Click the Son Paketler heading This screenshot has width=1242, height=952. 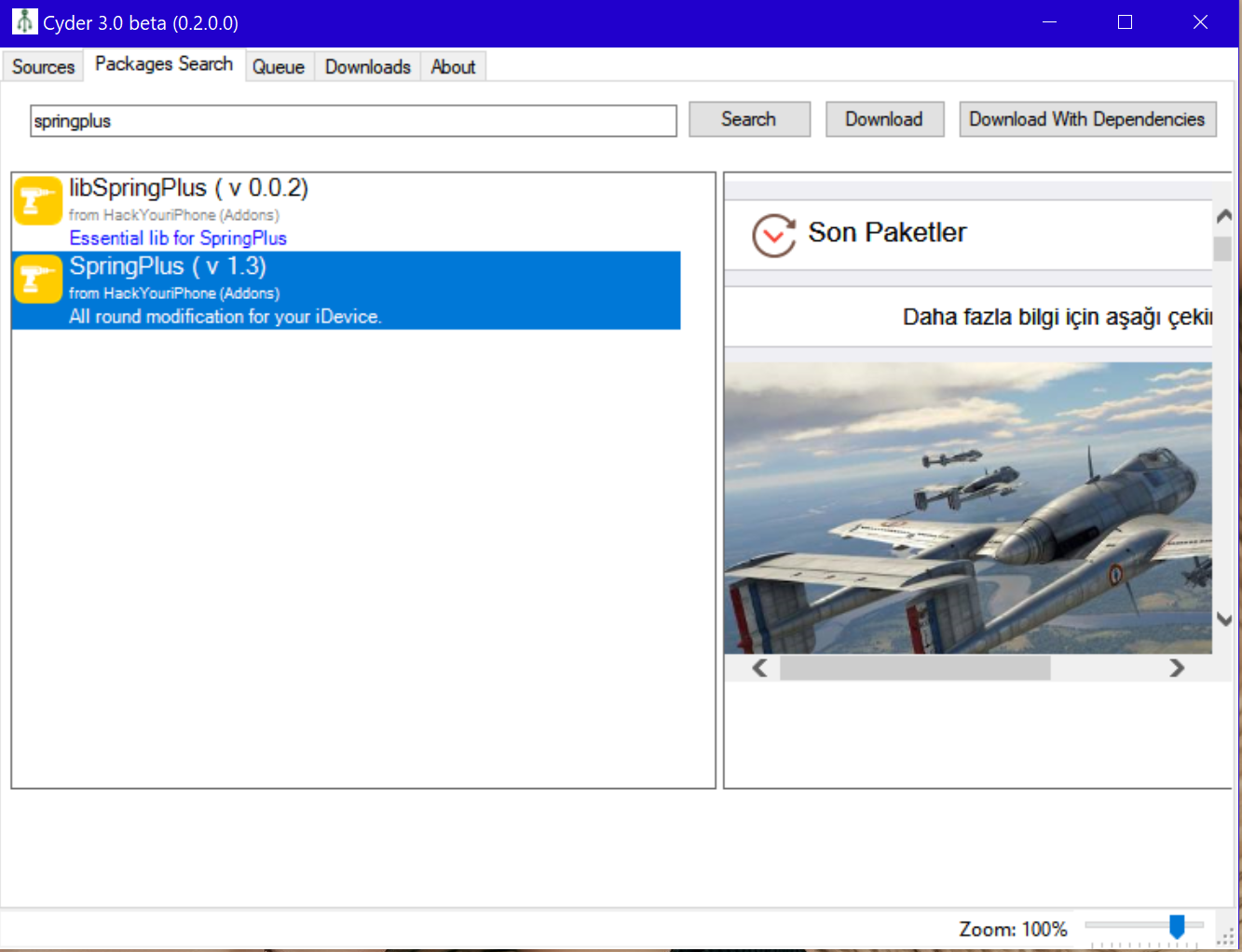887,233
